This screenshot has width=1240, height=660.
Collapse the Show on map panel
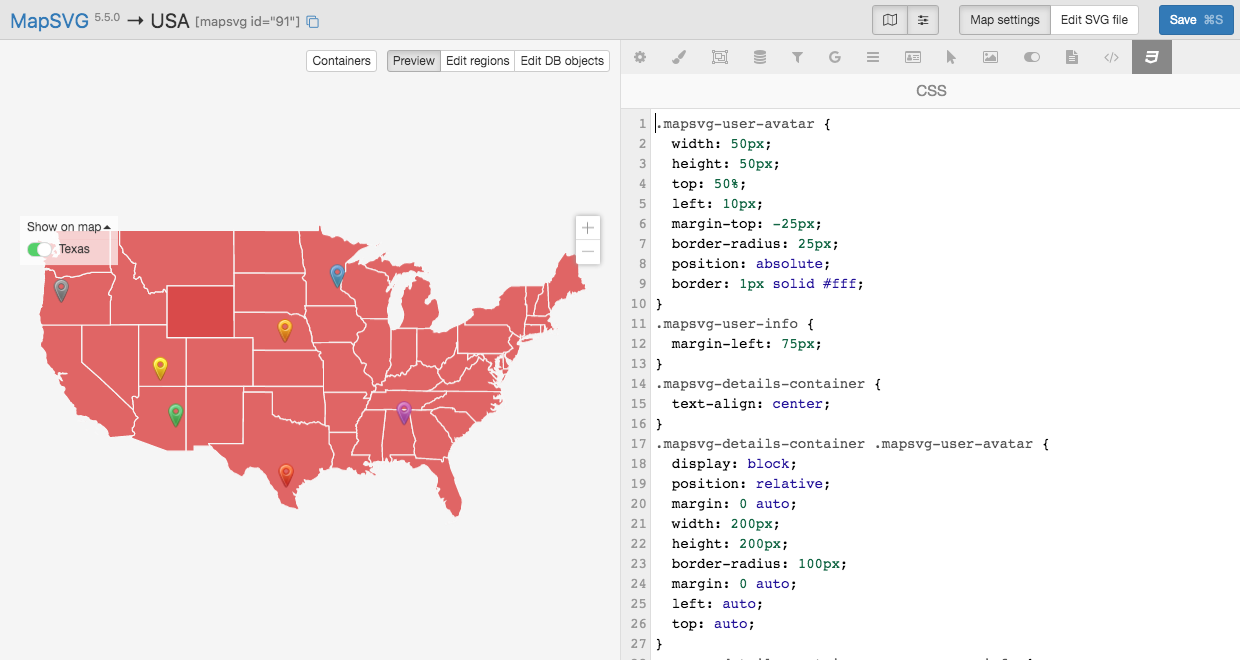(68, 227)
